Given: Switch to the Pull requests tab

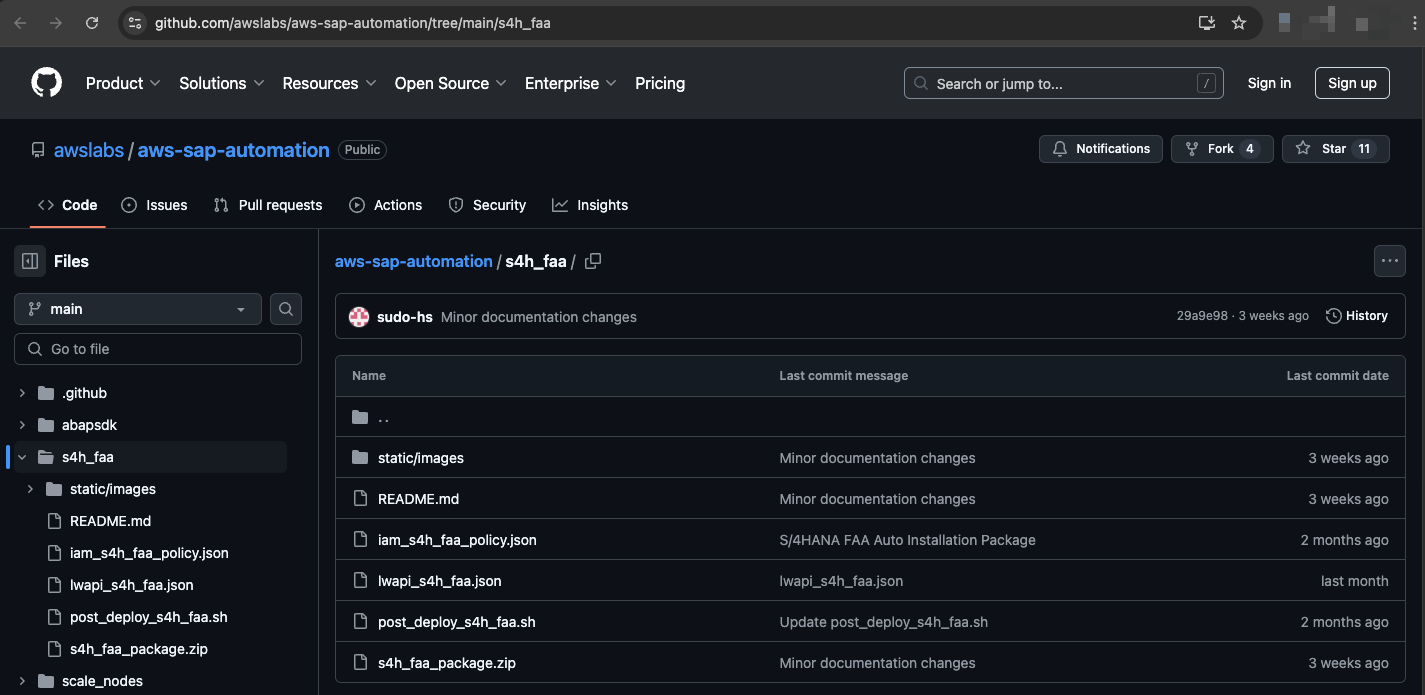Looking at the screenshot, I should click(x=268, y=205).
